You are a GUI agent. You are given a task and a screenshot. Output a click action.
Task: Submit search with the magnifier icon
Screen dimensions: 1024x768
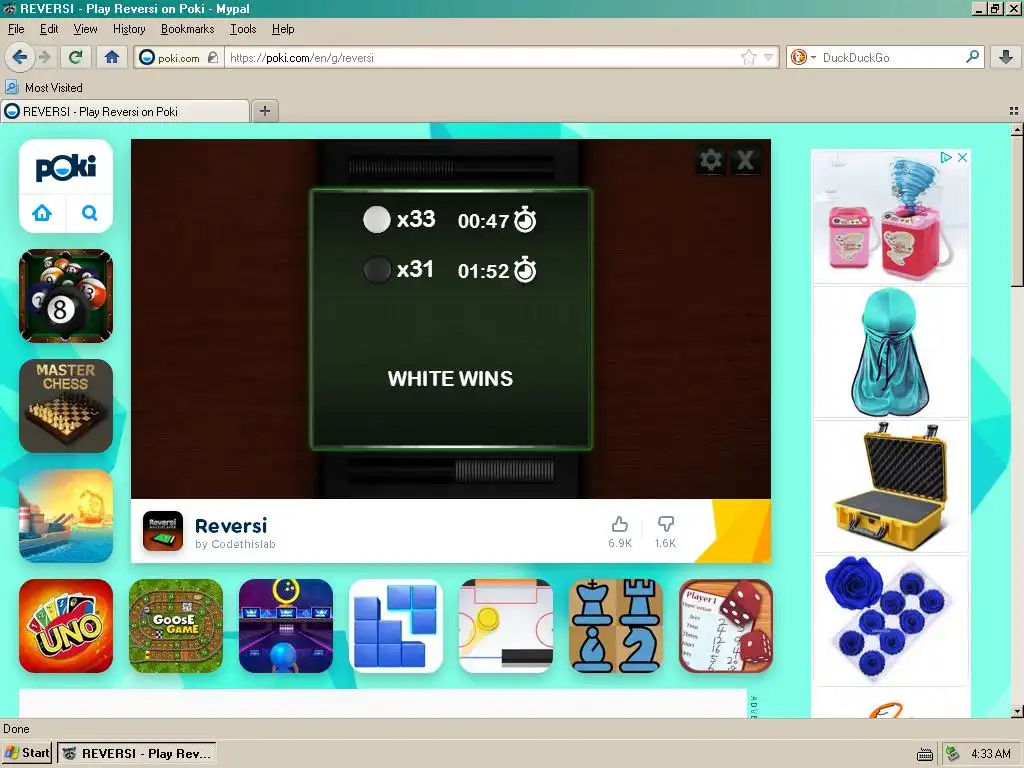point(972,57)
